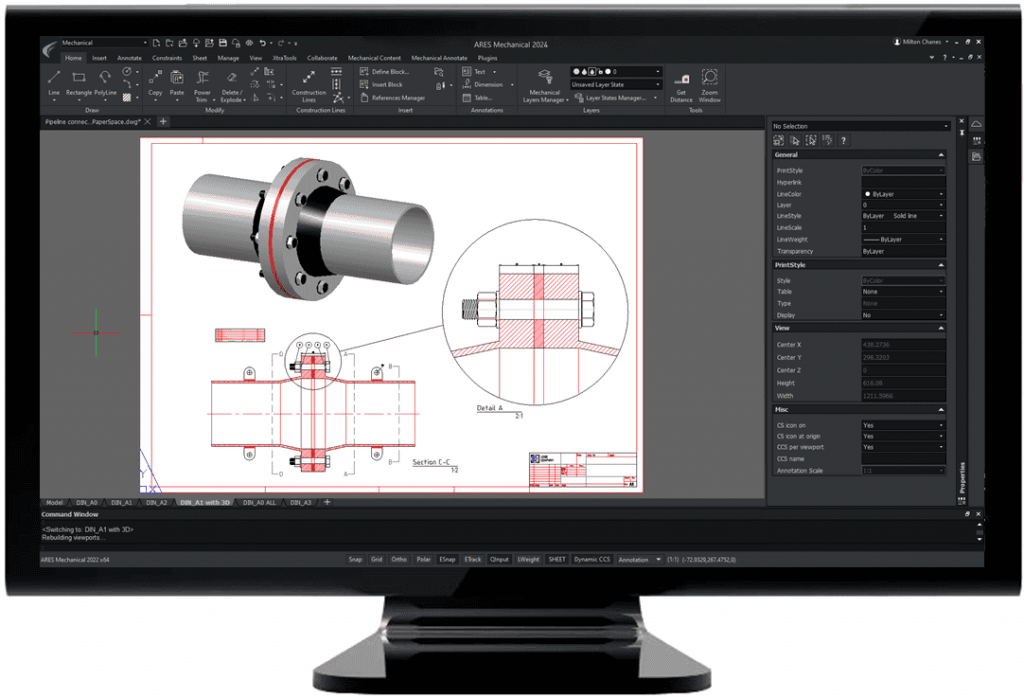Launch the Get Distance tool
Image resolution: width=1024 pixels, height=697 pixels.
[x=682, y=85]
